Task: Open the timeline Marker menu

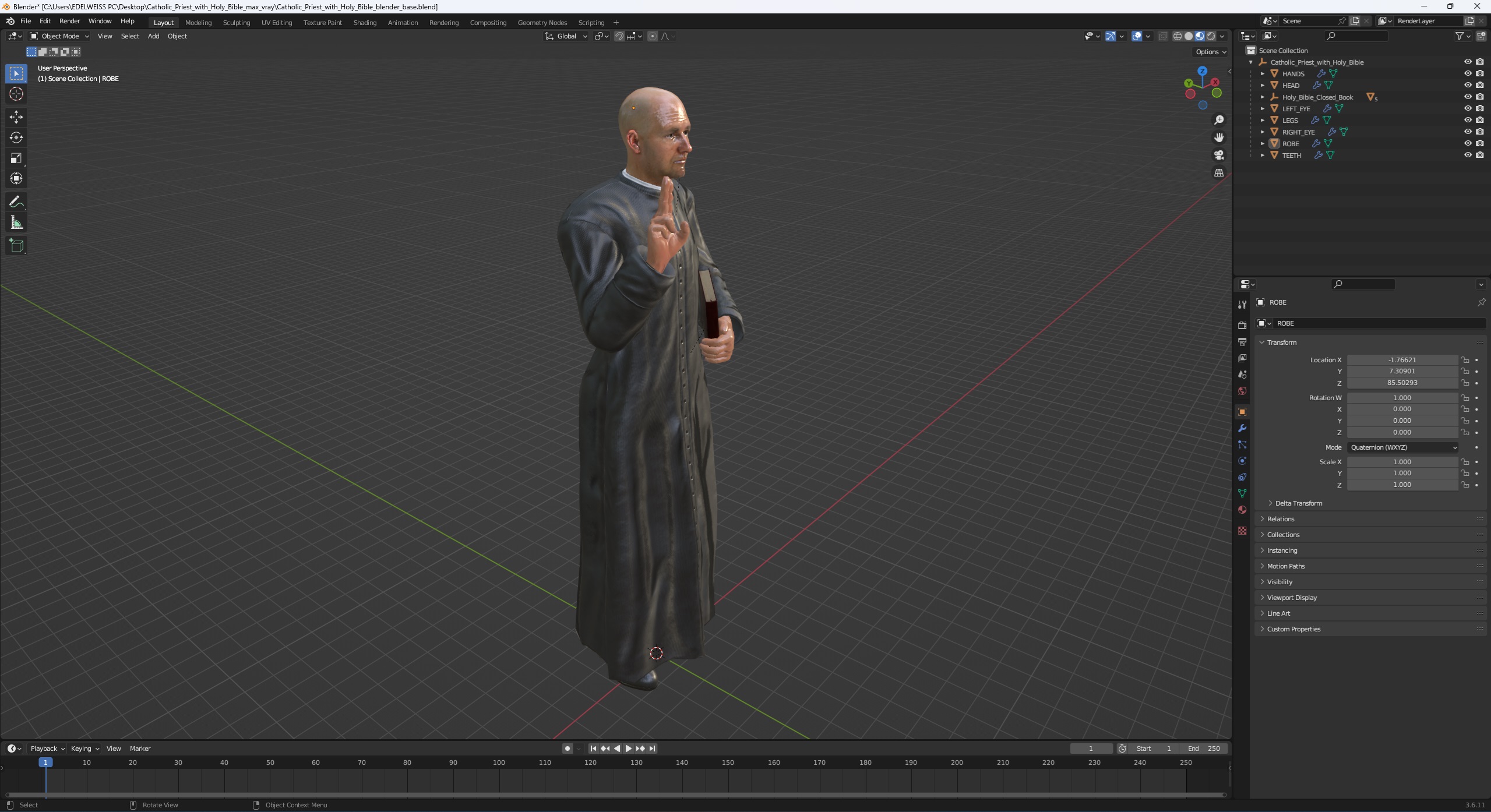Action: point(140,749)
